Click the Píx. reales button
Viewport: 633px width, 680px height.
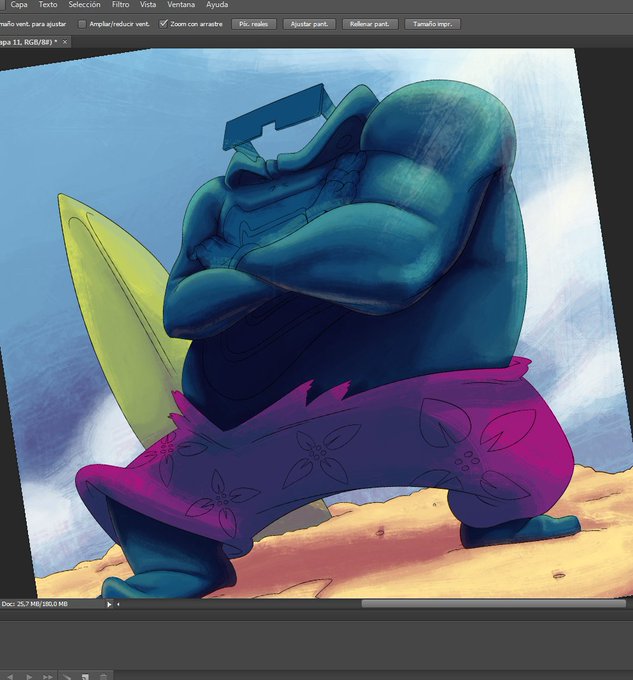[x=254, y=24]
